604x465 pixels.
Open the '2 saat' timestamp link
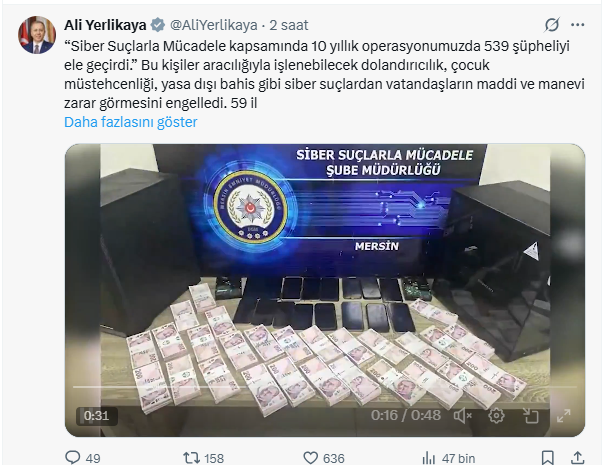[x=289, y=25]
